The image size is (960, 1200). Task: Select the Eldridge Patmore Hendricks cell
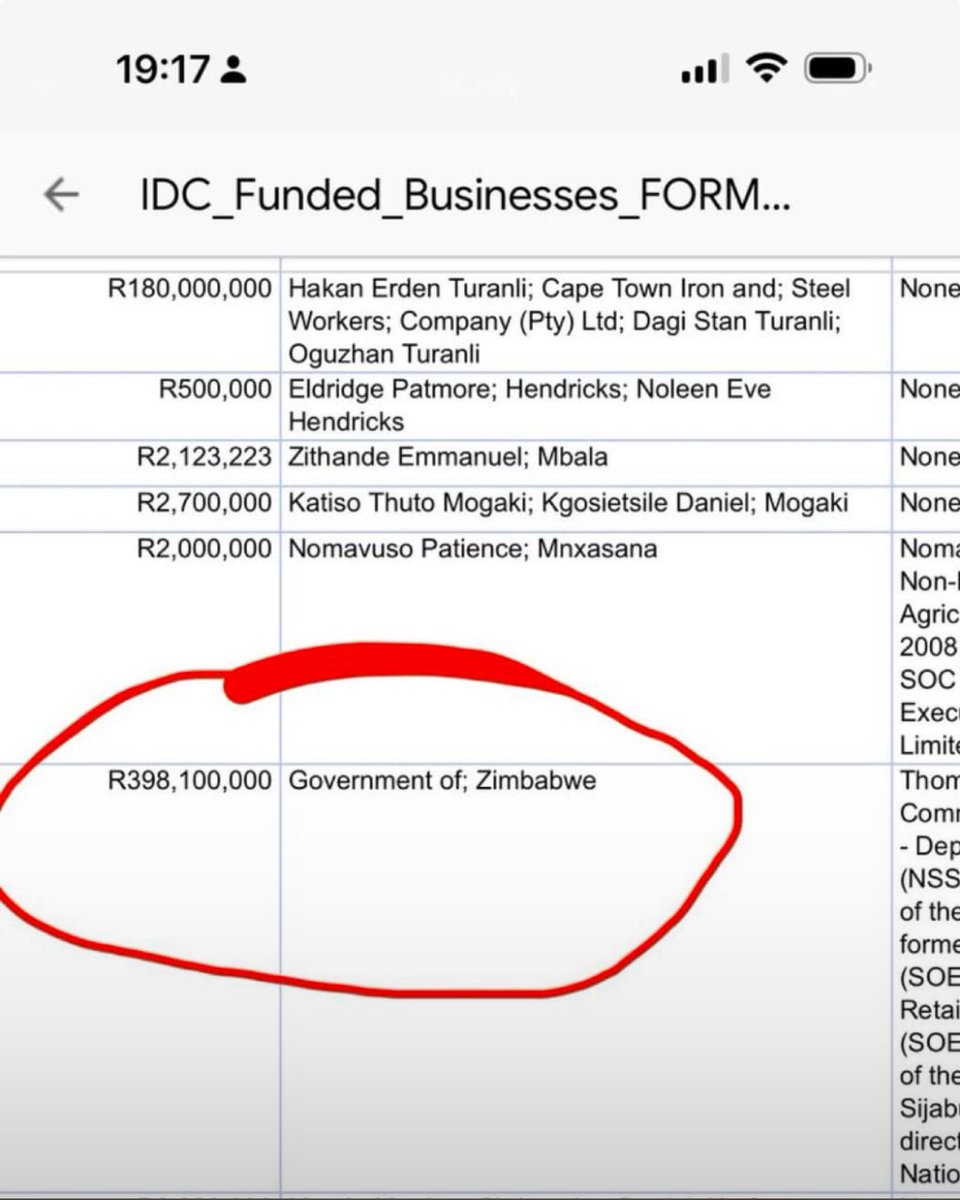[x=585, y=405]
